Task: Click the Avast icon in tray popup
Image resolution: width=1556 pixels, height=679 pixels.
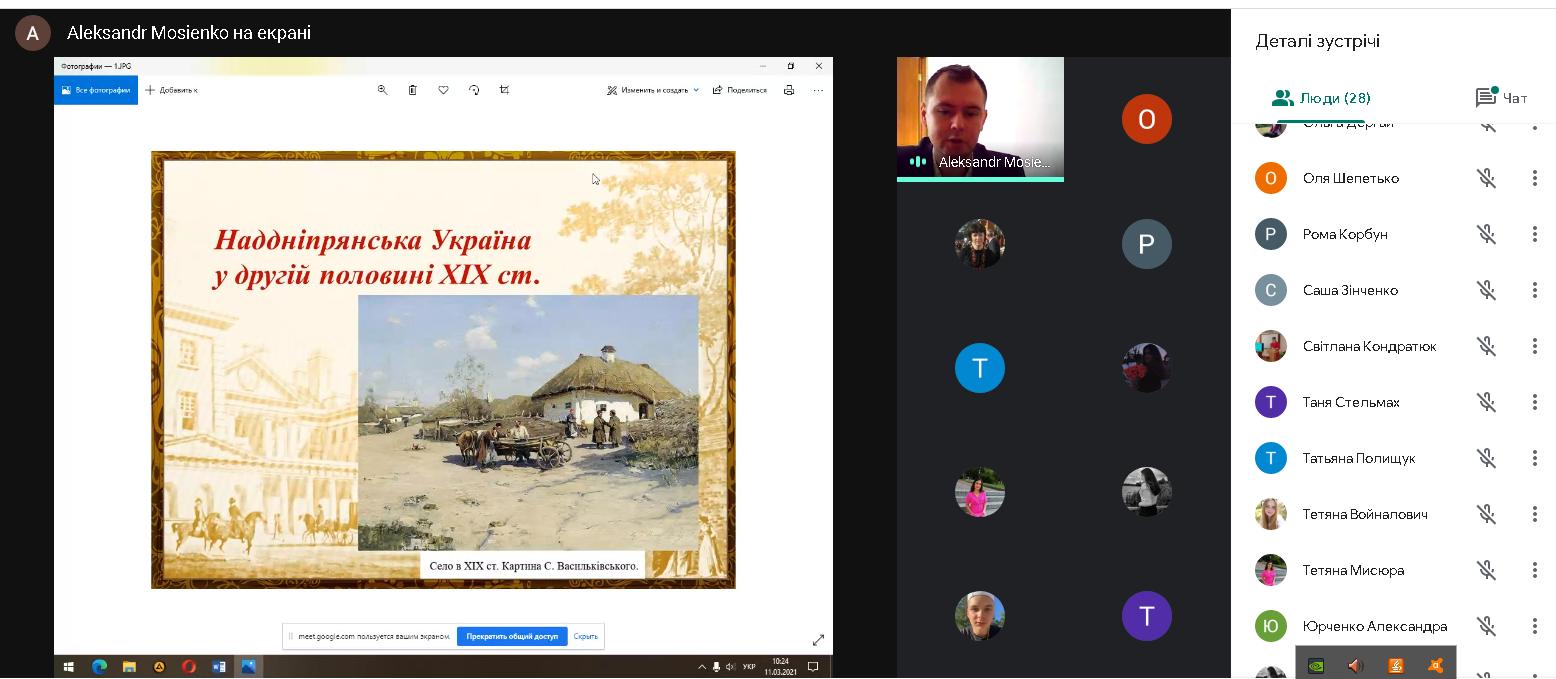Action: point(1436,665)
